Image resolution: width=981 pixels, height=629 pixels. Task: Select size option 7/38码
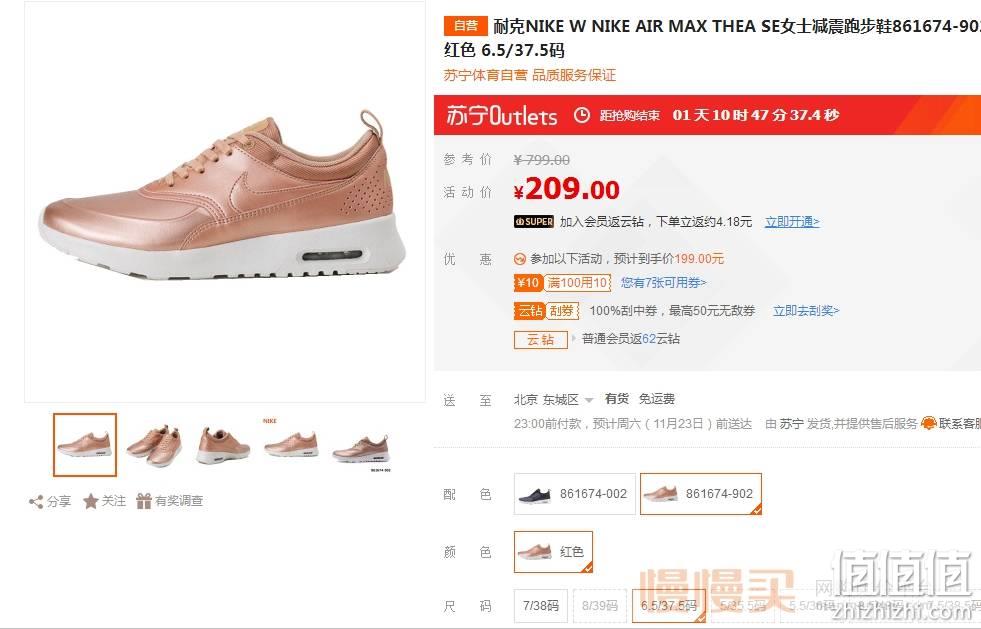(x=541, y=606)
